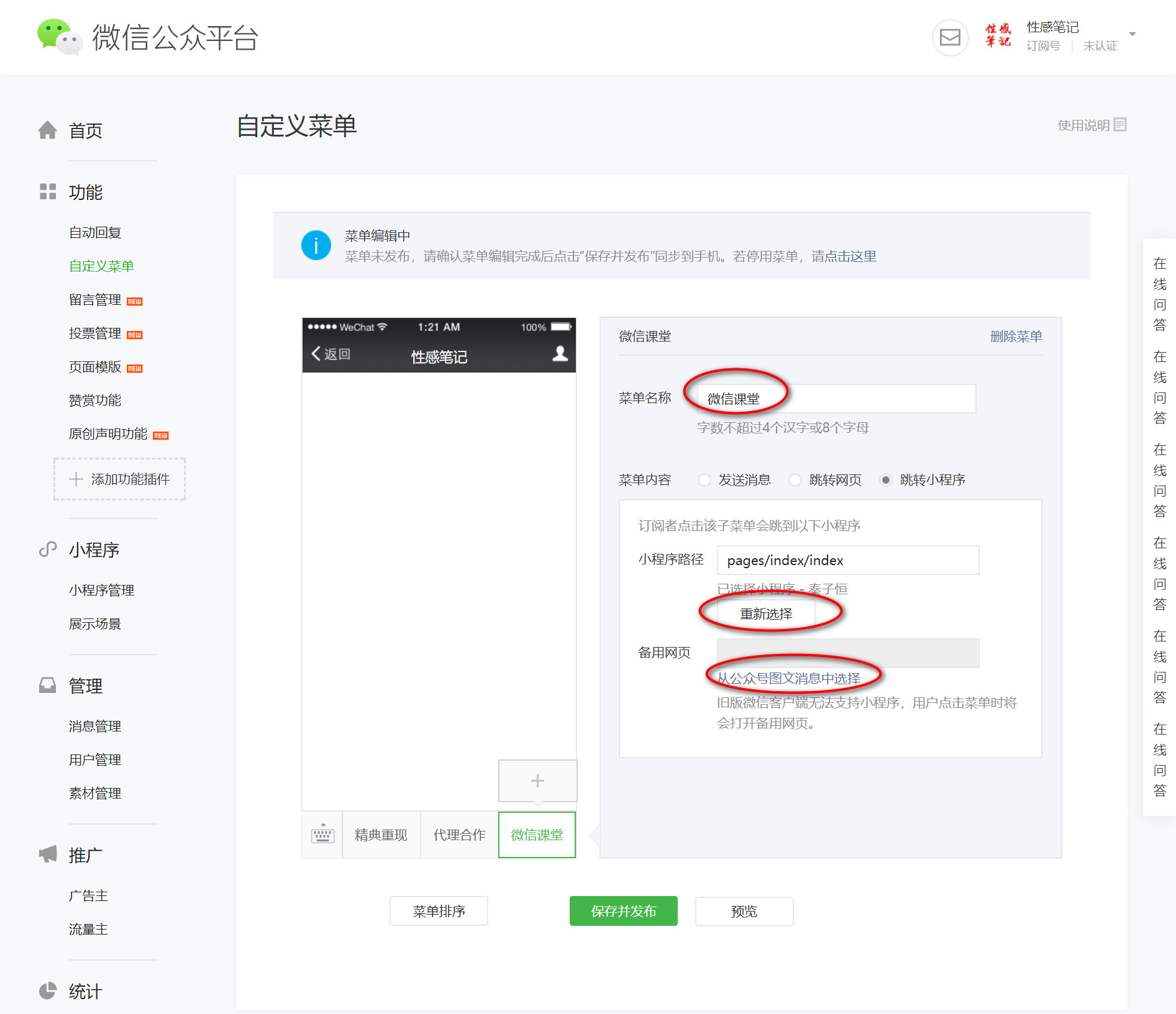Click the 备用网页 input field
1176x1014 pixels.
tap(848, 653)
